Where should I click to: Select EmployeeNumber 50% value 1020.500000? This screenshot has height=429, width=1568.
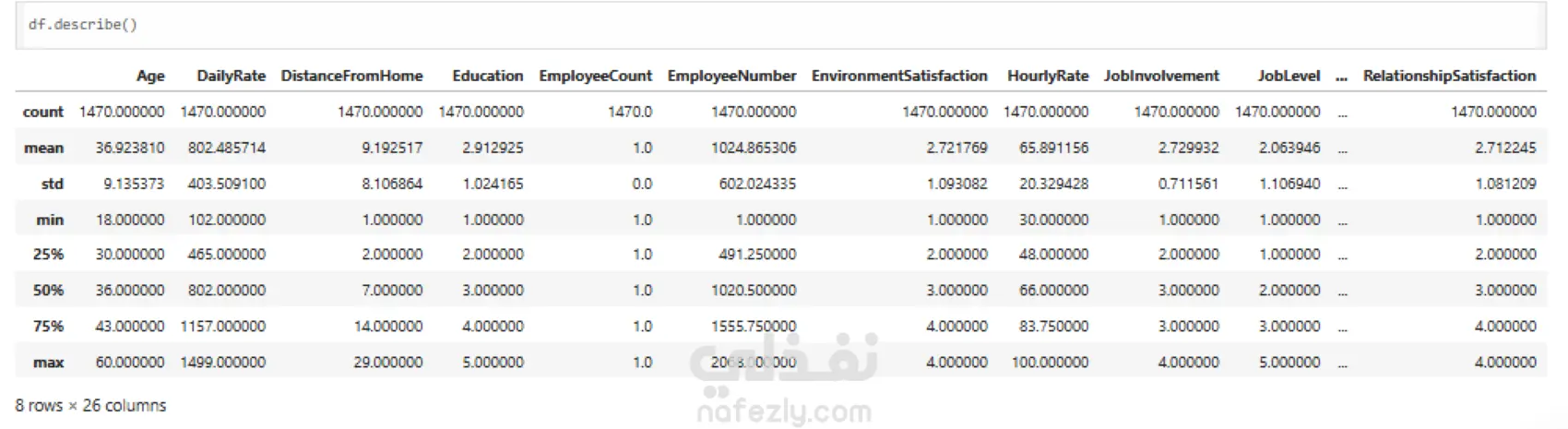[x=754, y=291]
